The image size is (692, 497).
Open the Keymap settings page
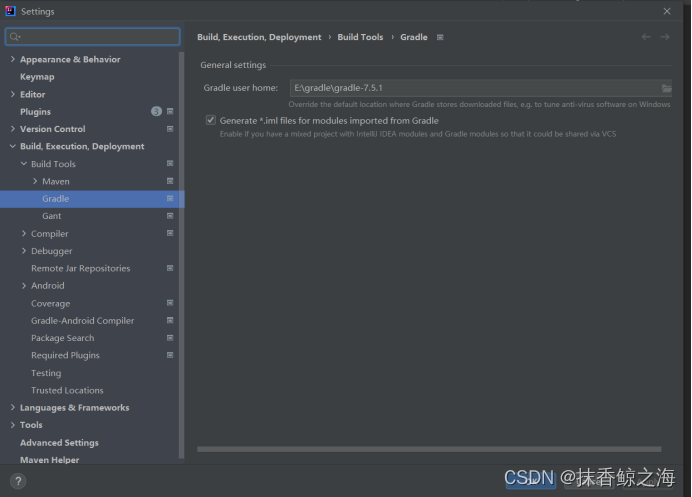[x=37, y=77]
